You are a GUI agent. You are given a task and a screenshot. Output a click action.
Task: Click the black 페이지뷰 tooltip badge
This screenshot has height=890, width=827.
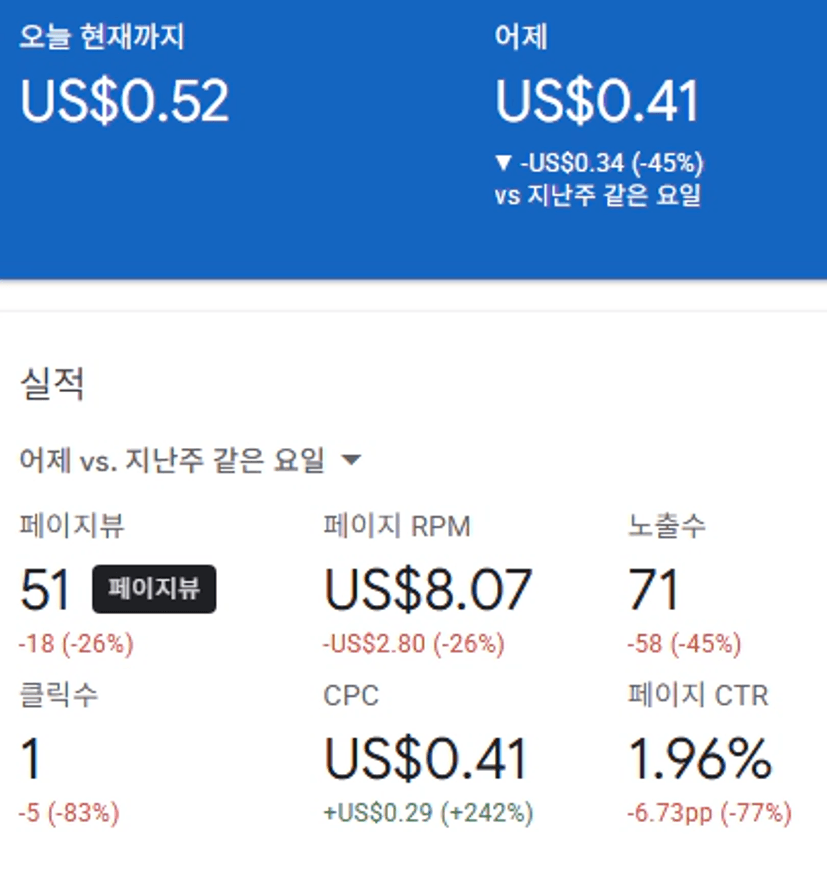[x=154, y=589]
